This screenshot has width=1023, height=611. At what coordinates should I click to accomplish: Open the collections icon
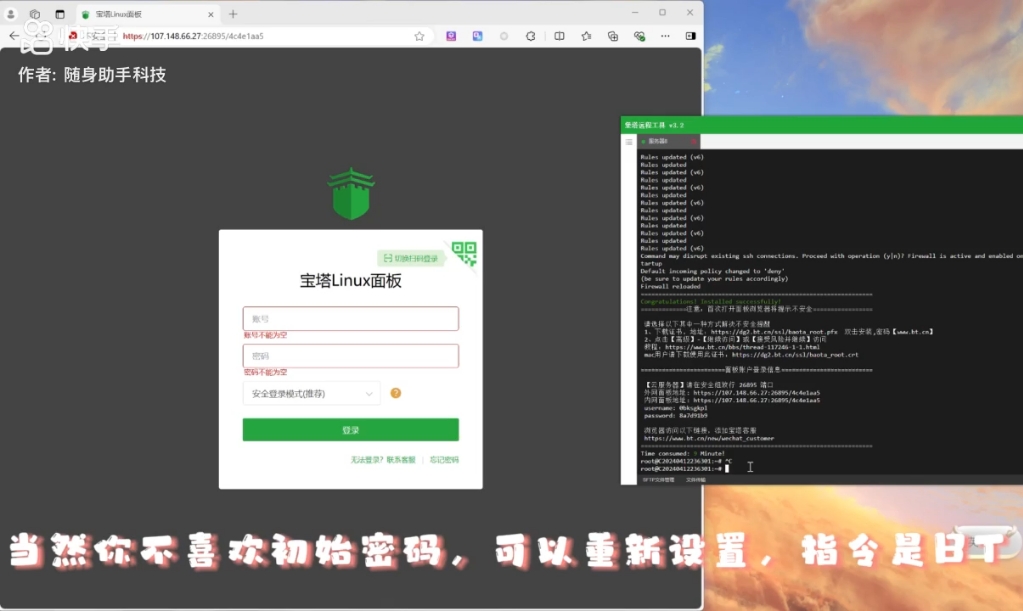(x=613, y=36)
